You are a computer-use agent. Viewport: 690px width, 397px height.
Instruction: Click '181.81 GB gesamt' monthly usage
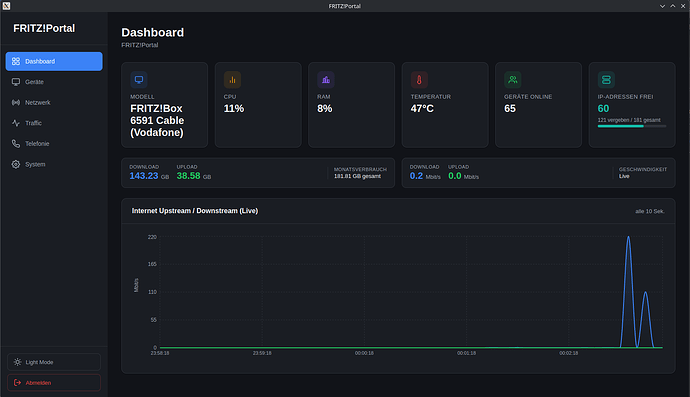coord(357,176)
